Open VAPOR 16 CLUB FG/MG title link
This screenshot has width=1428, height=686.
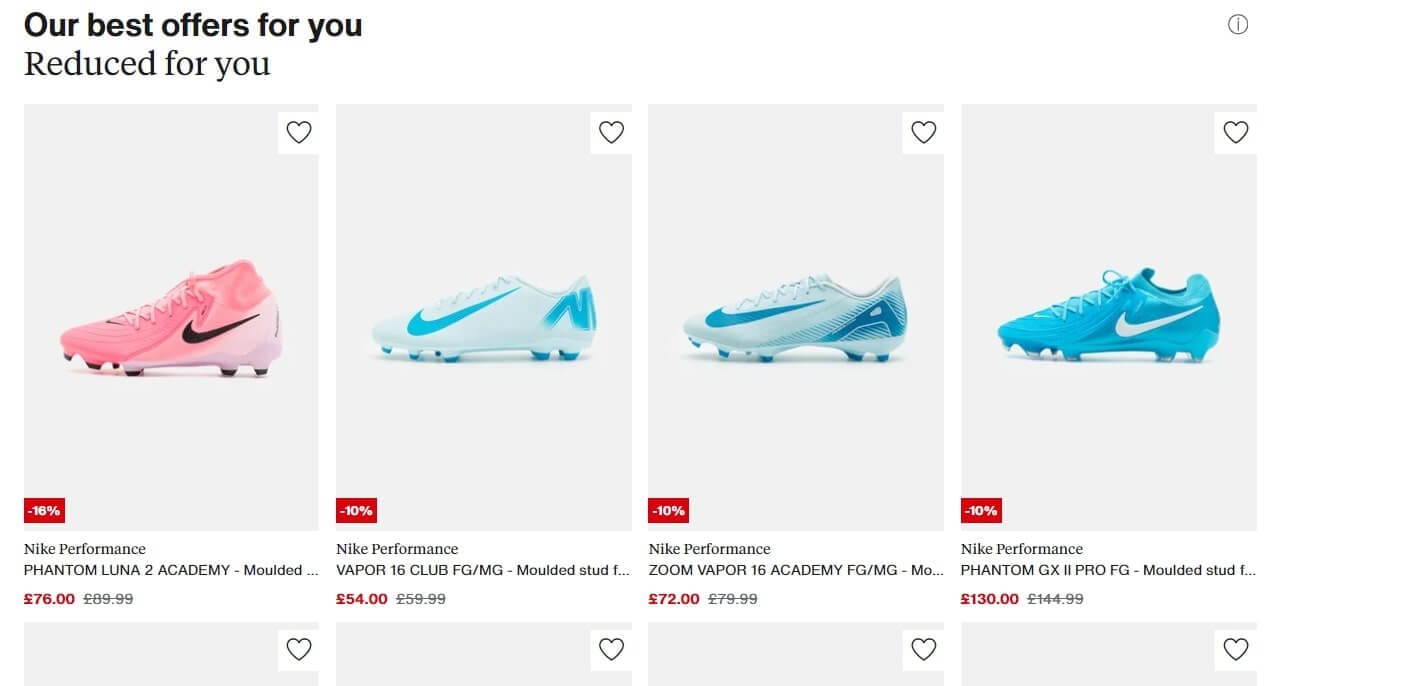point(483,570)
